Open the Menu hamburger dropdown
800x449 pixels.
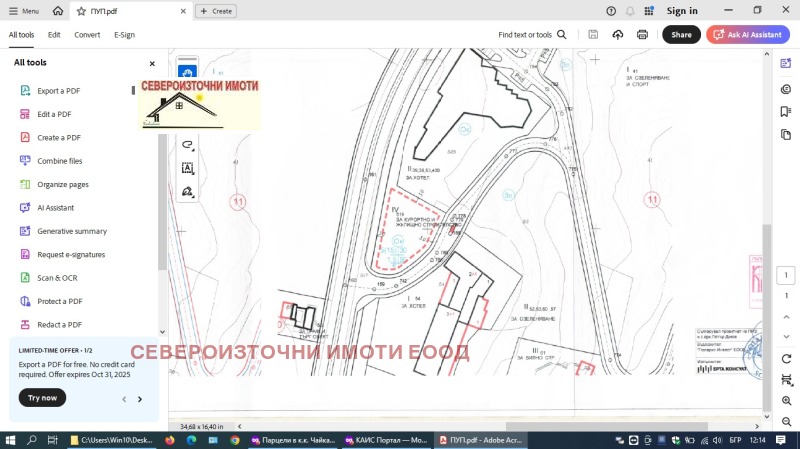point(24,11)
